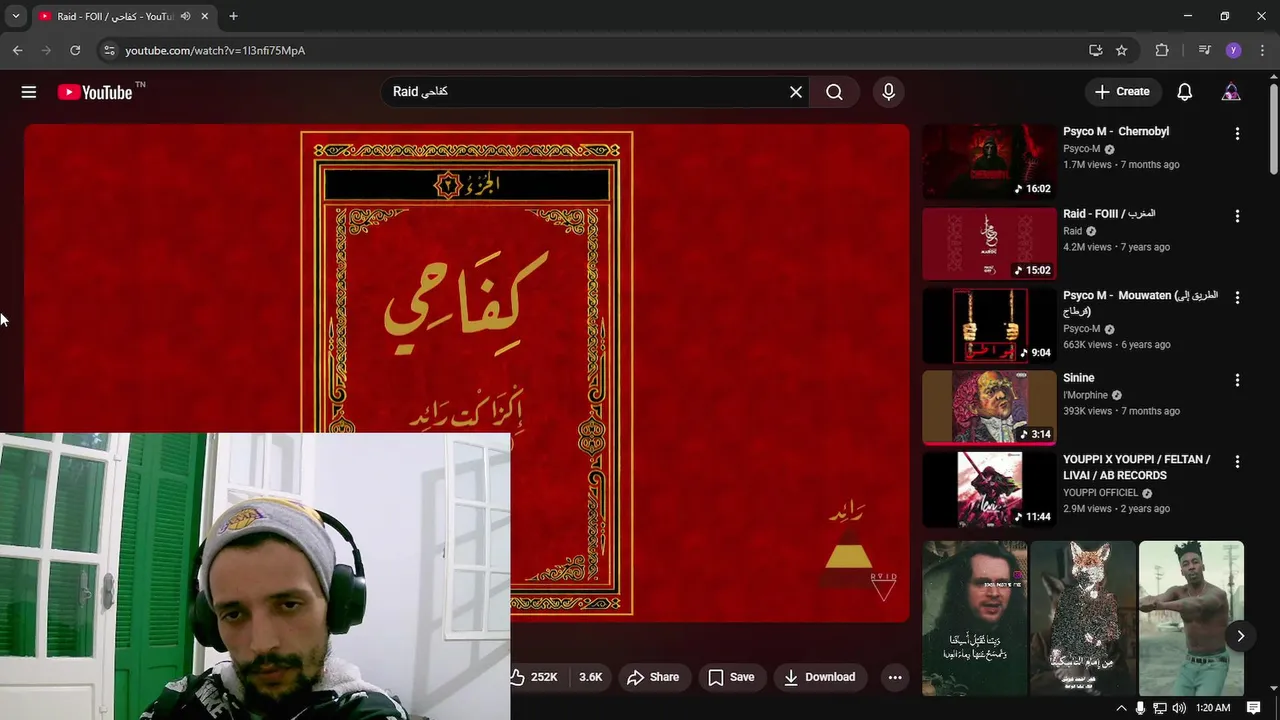The image size is (1280, 720).
Task: Open YOUPPI X YOUPPI / FELTAN title link
Action: tap(1137, 467)
